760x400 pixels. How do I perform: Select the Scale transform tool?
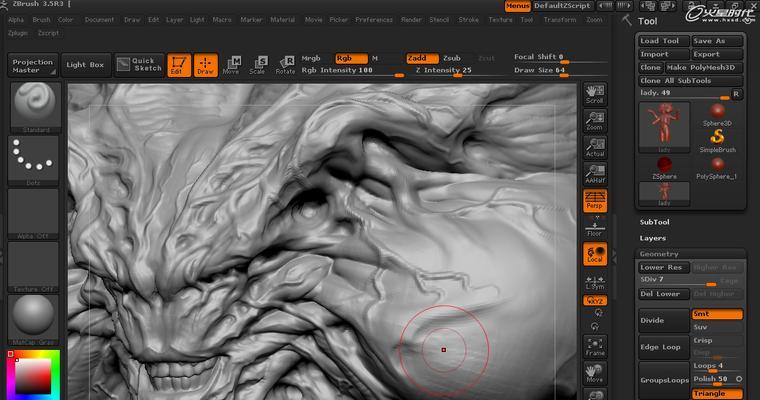coord(258,65)
